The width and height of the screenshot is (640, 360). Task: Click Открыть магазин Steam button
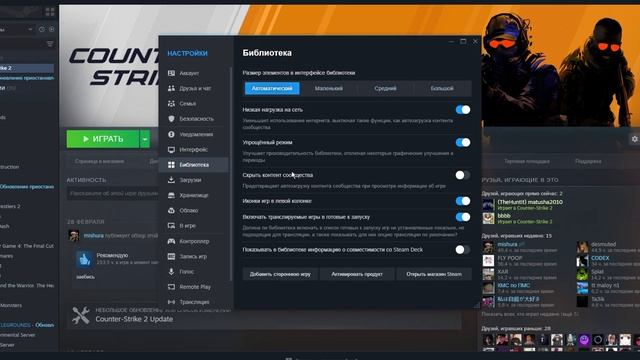pyautogui.click(x=433, y=274)
